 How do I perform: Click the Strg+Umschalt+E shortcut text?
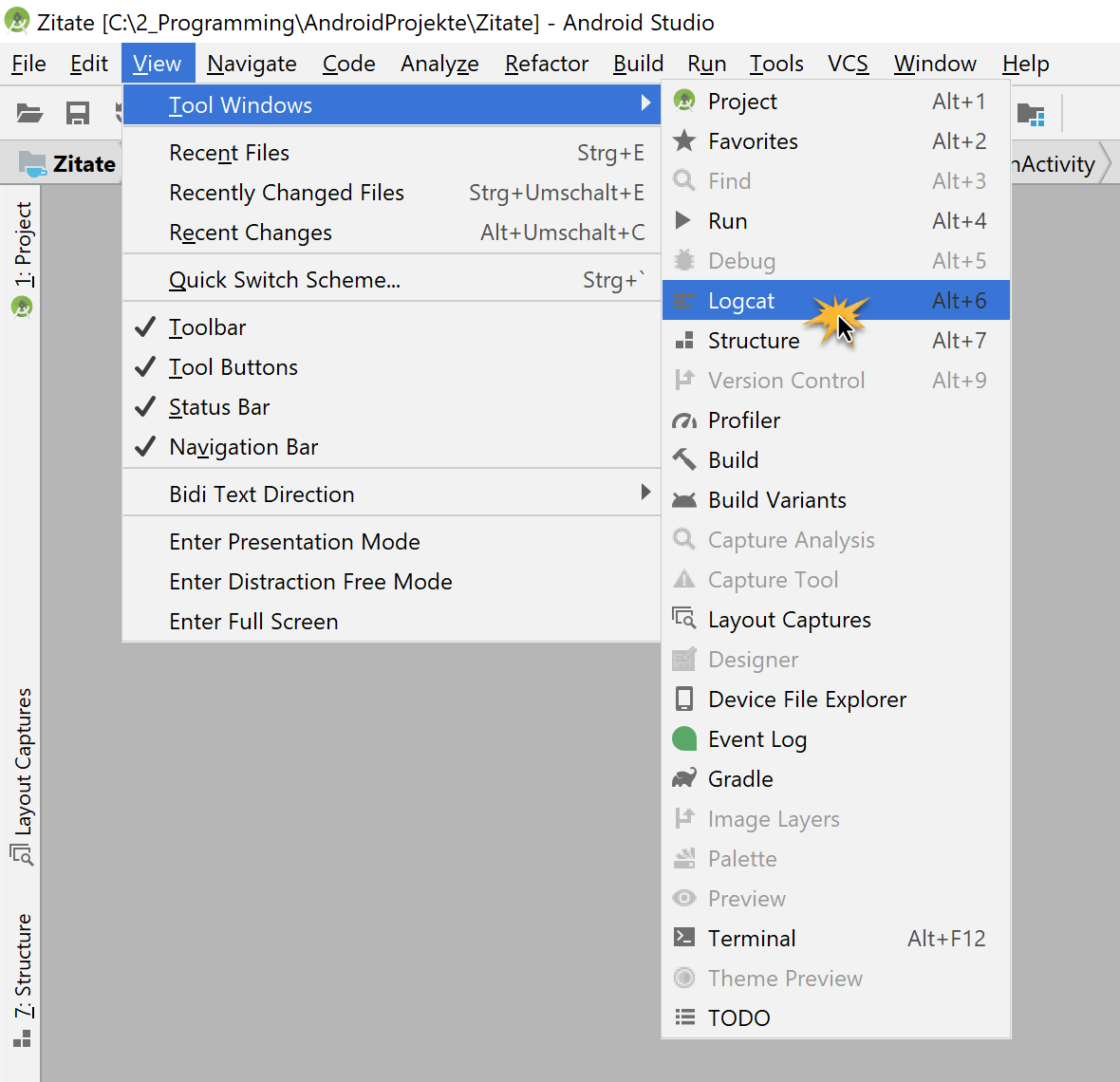[557, 193]
